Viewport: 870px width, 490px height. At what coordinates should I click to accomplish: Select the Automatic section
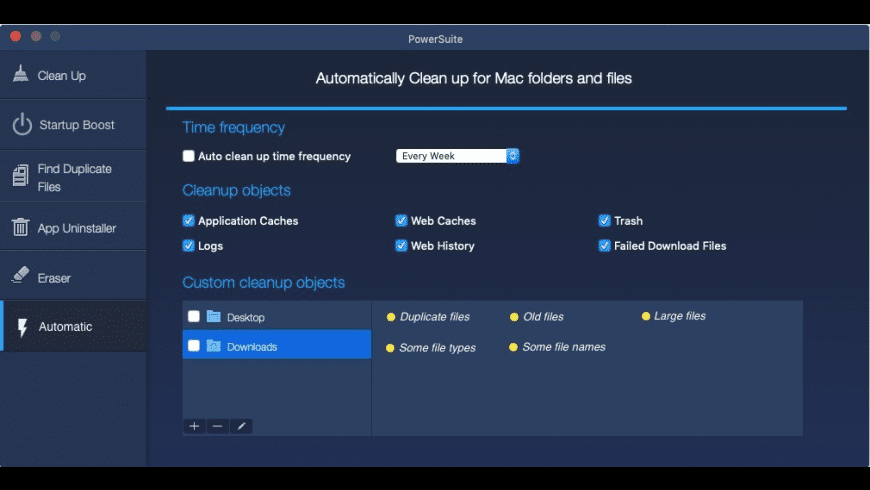click(73, 326)
